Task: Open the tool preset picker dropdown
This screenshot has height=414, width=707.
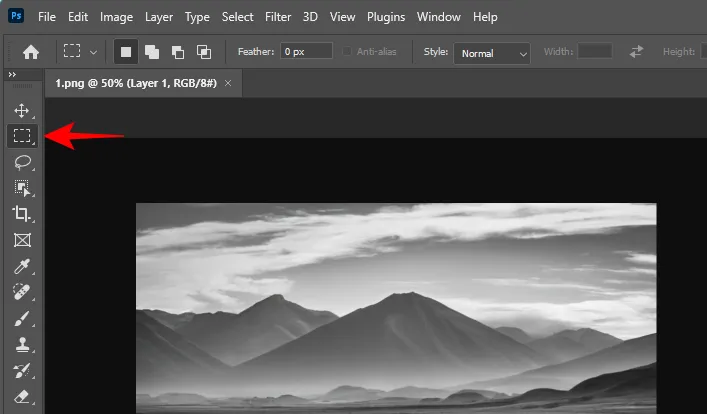Action: (93, 52)
